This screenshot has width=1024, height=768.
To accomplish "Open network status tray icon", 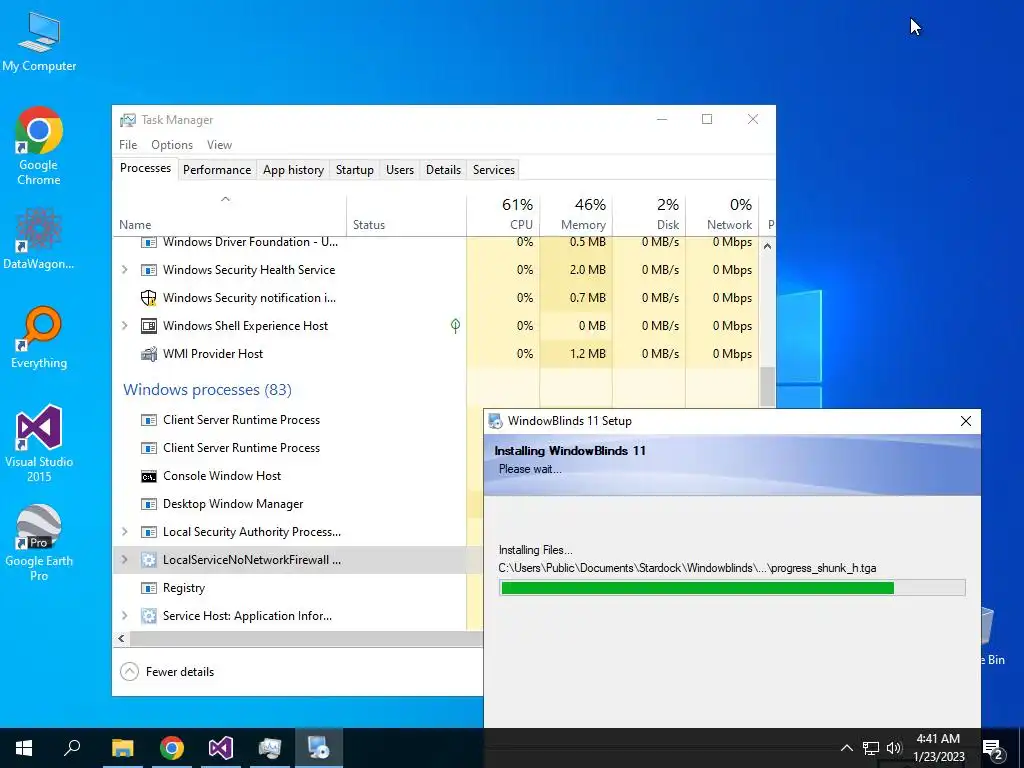I will tap(871, 748).
